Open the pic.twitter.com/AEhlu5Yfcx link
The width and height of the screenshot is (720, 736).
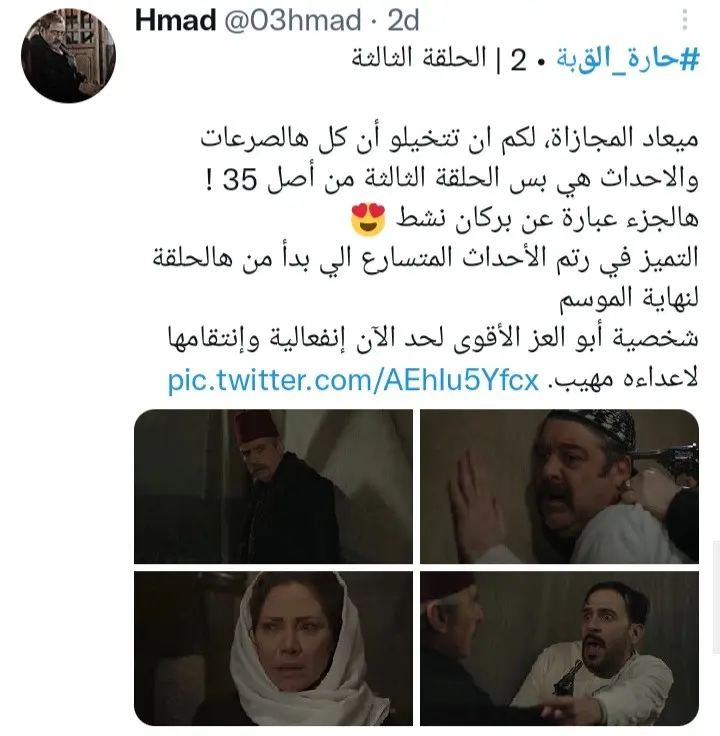pyautogui.click(x=353, y=379)
